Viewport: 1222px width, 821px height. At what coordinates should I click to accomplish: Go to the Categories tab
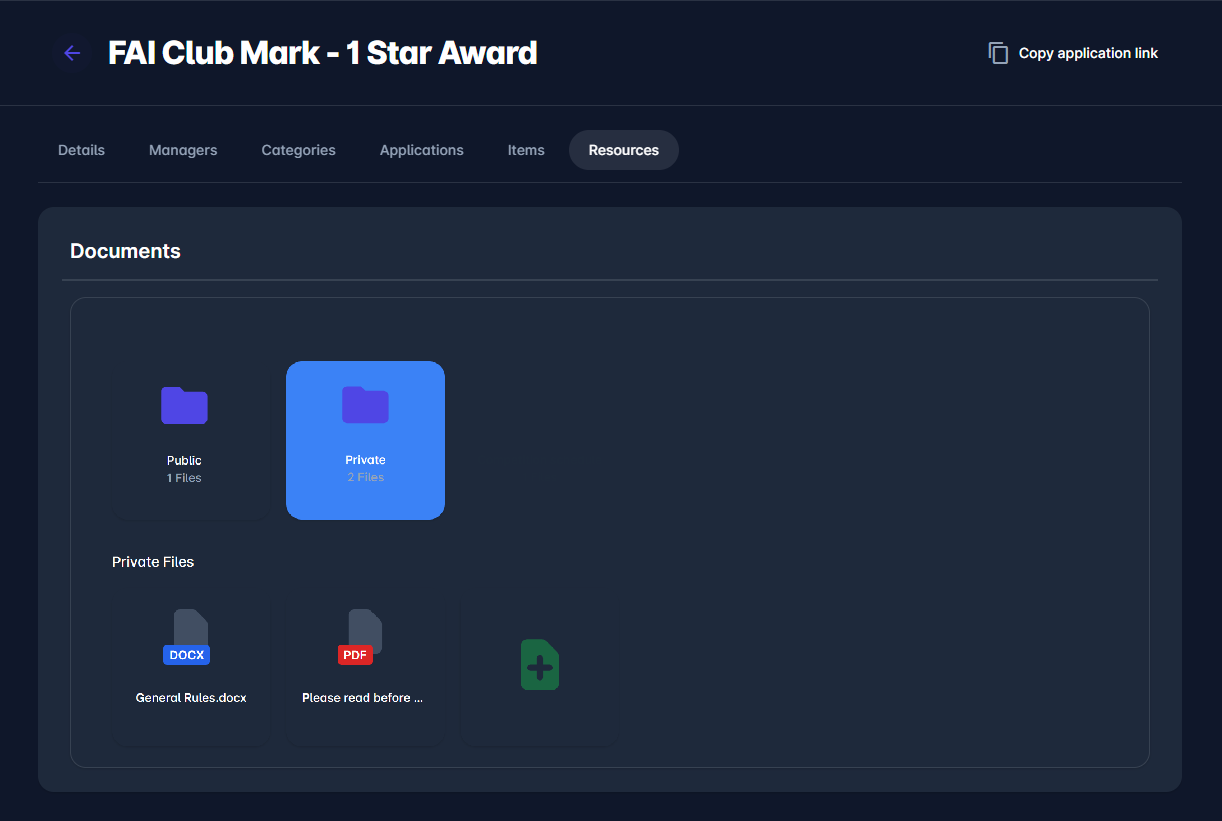click(x=298, y=150)
